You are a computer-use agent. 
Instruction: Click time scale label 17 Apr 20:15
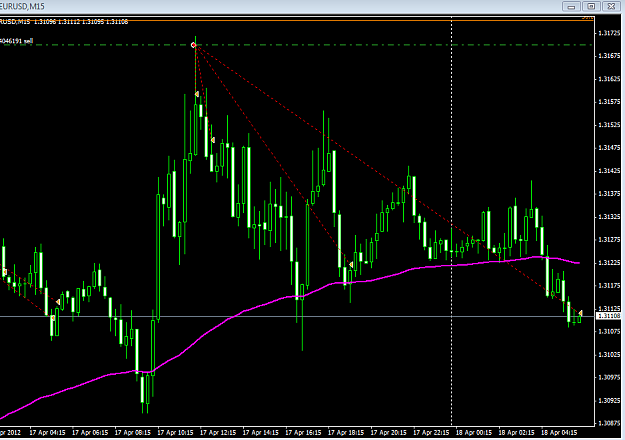point(389,432)
